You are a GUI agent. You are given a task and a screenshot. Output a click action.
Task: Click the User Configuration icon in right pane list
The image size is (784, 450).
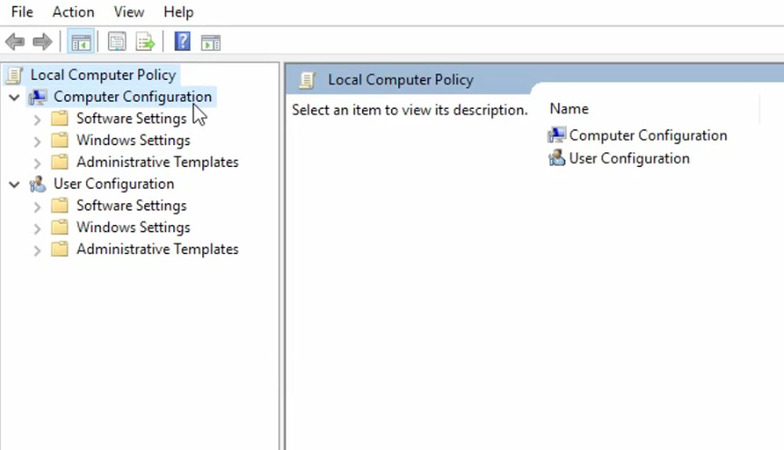tap(556, 158)
